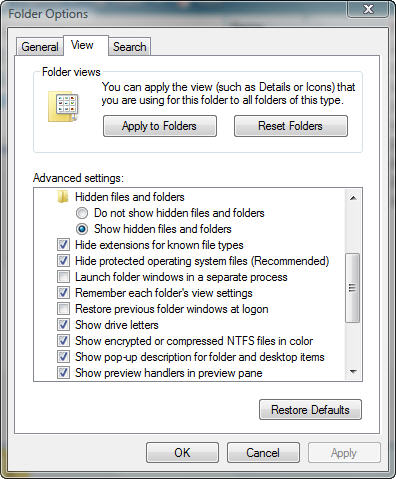Viewport: 396px width, 479px height.
Task: Open the Search tab
Action: tap(130, 47)
